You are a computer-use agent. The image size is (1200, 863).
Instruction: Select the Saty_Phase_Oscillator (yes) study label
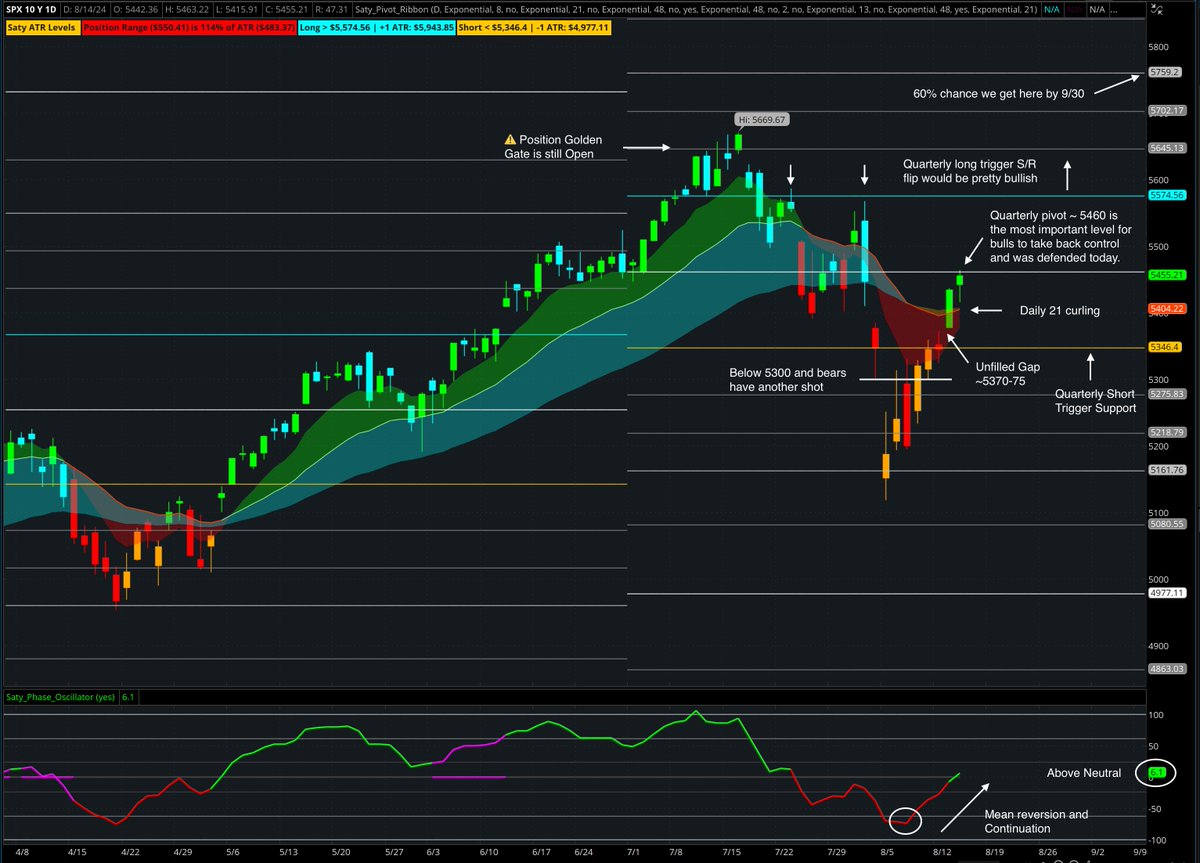pyautogui.click(x=61, y=695)
